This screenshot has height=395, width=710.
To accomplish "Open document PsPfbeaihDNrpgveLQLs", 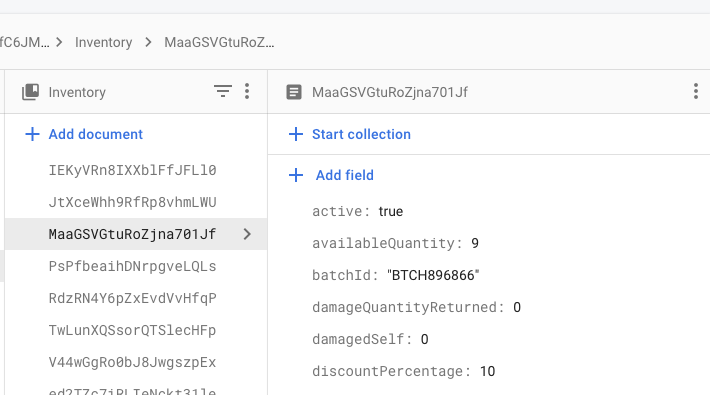I will (132, 266).
